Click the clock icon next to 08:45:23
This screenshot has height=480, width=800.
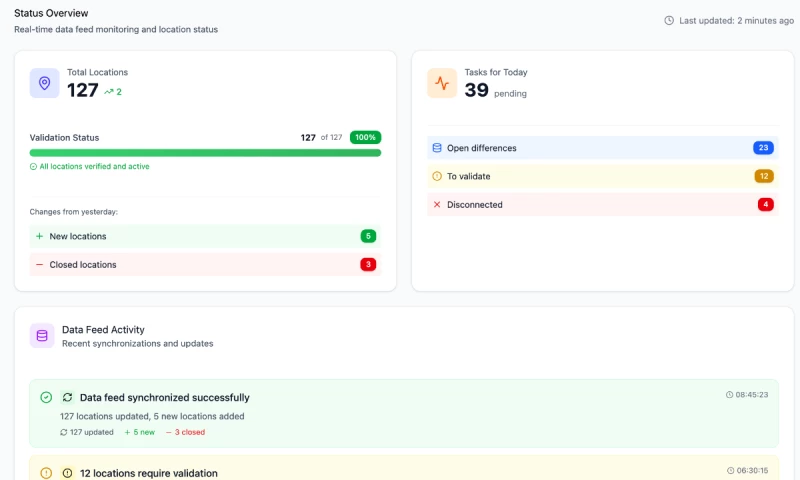coord(729,395)
